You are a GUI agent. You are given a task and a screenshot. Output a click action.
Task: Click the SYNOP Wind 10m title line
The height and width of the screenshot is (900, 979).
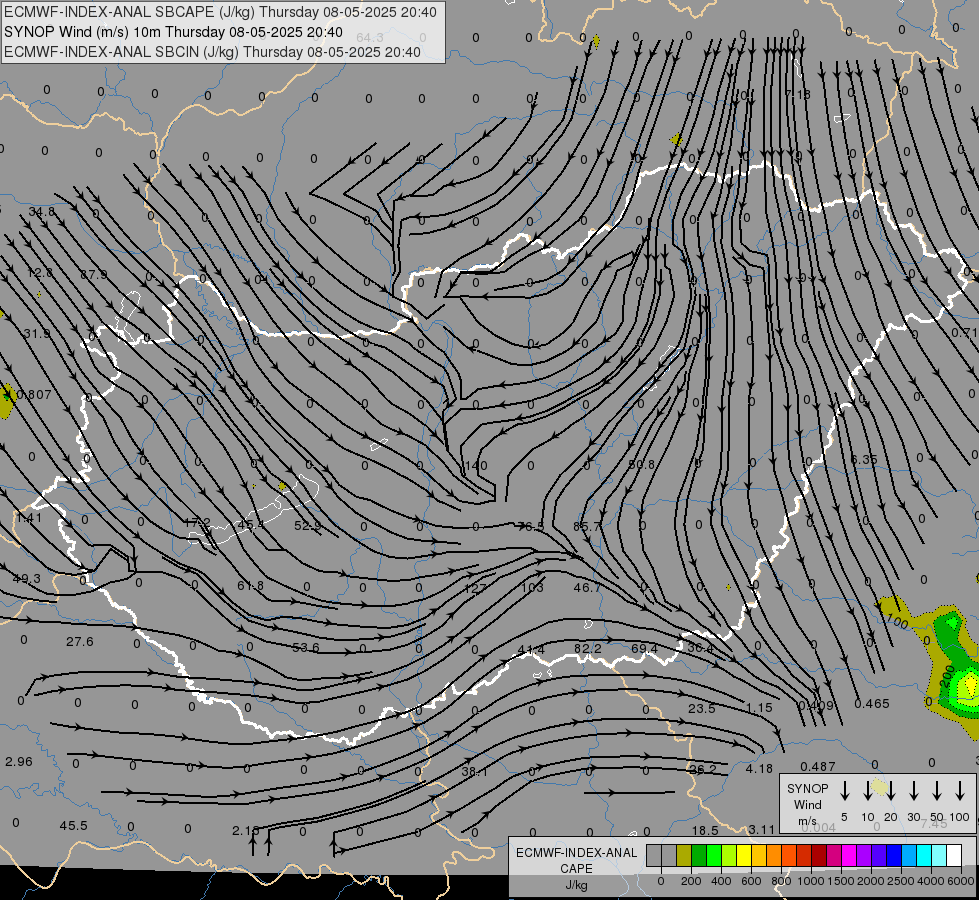173,32
